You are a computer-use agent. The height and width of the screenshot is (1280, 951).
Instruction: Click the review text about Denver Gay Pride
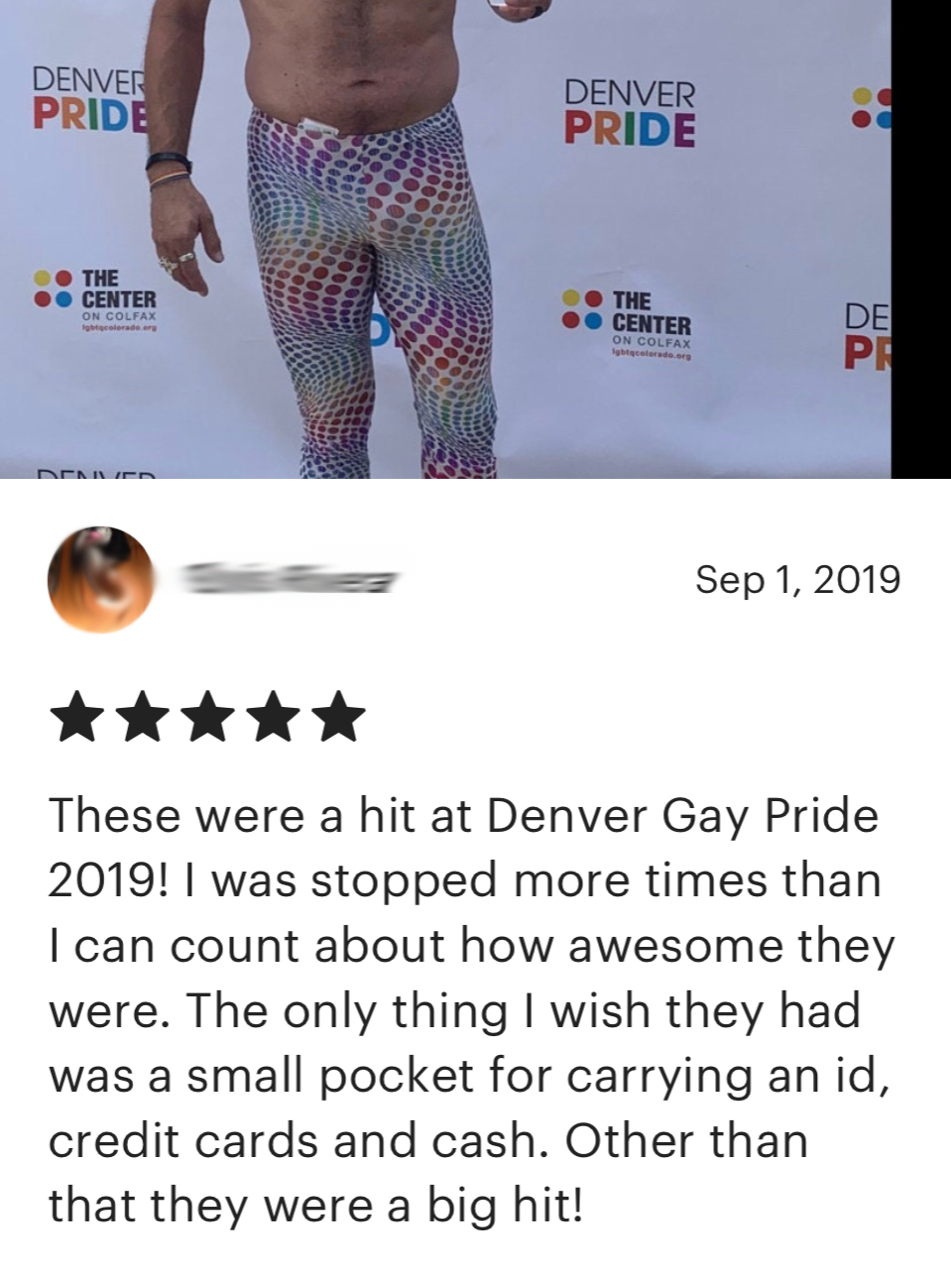coord(471,1010)
